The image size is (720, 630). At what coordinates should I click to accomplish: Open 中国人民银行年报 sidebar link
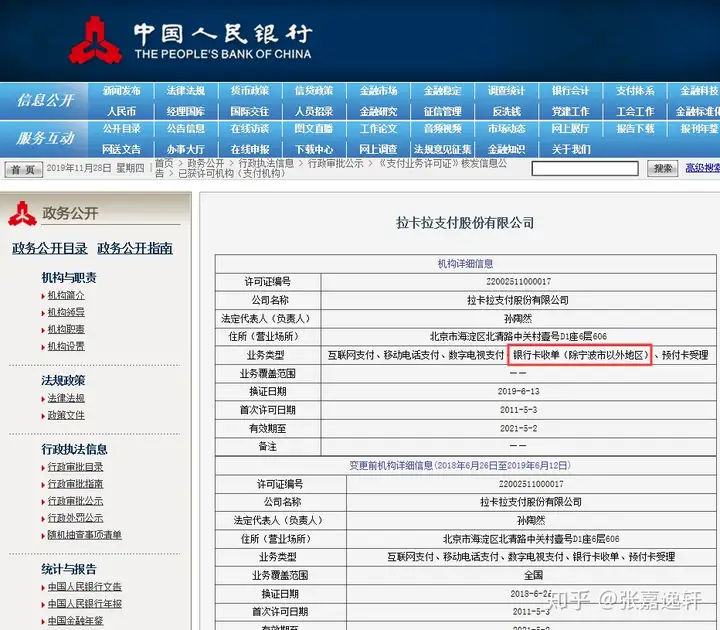(x=84, y=604)
